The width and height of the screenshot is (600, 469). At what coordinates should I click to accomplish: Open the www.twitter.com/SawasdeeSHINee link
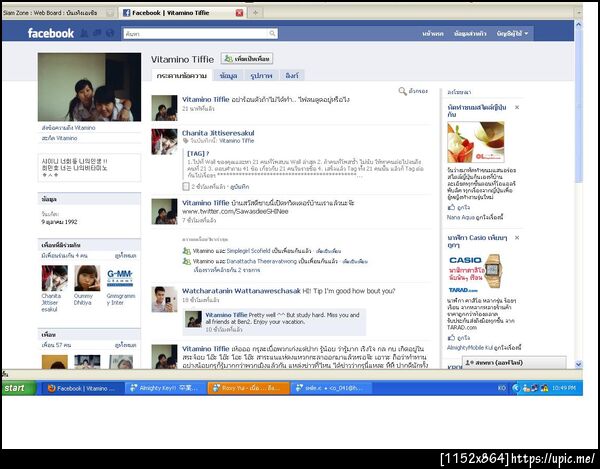[235, 211]
